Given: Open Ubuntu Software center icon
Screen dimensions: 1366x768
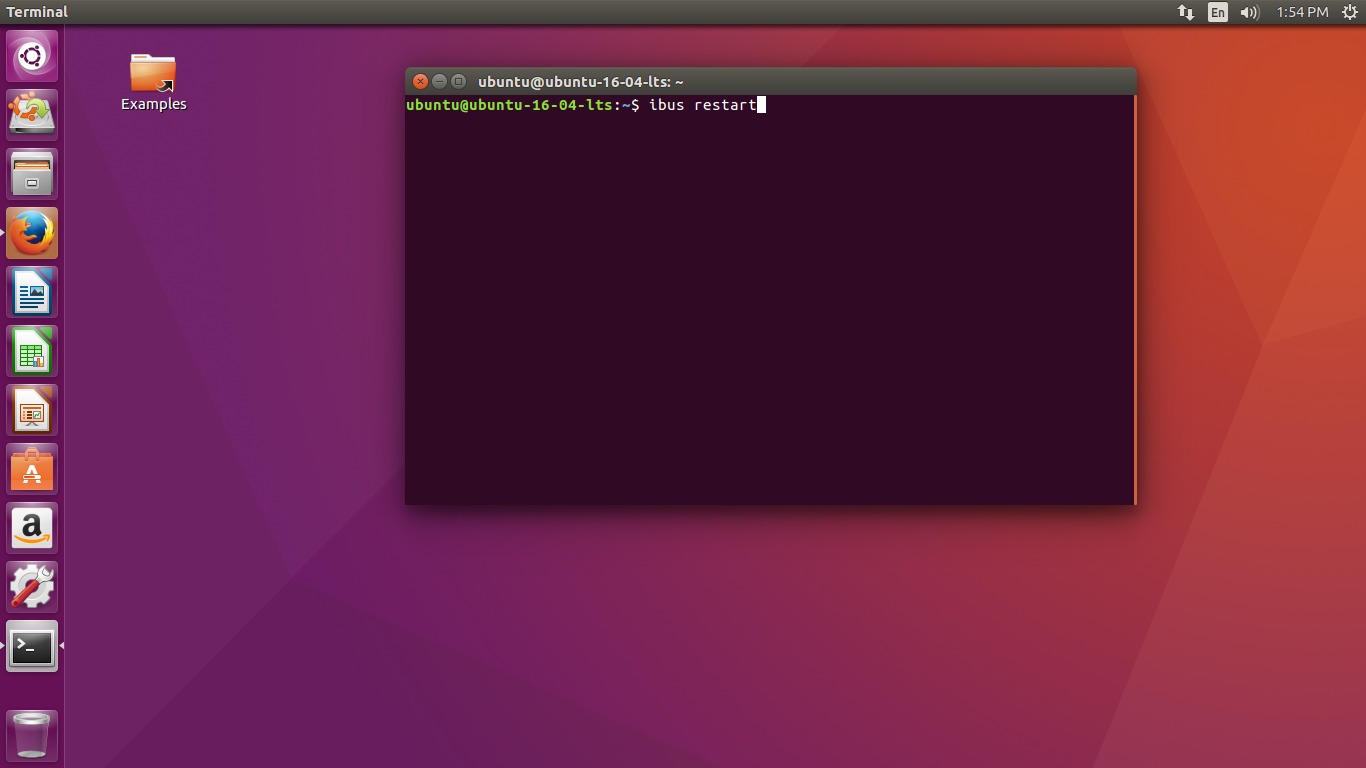Looking at the screenshot, I should [32, 469].
